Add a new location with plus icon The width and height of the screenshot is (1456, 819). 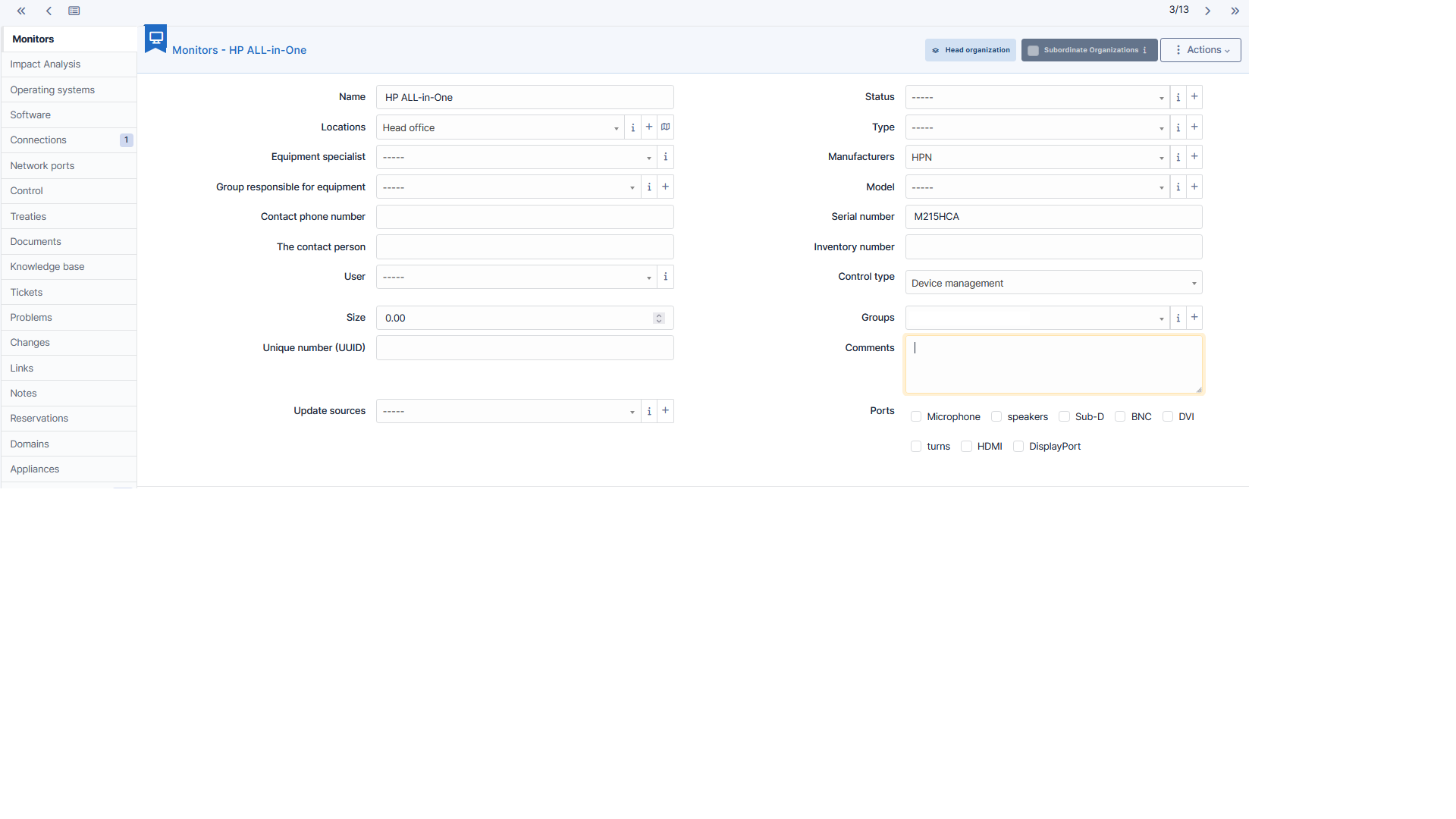coord(649,127)
